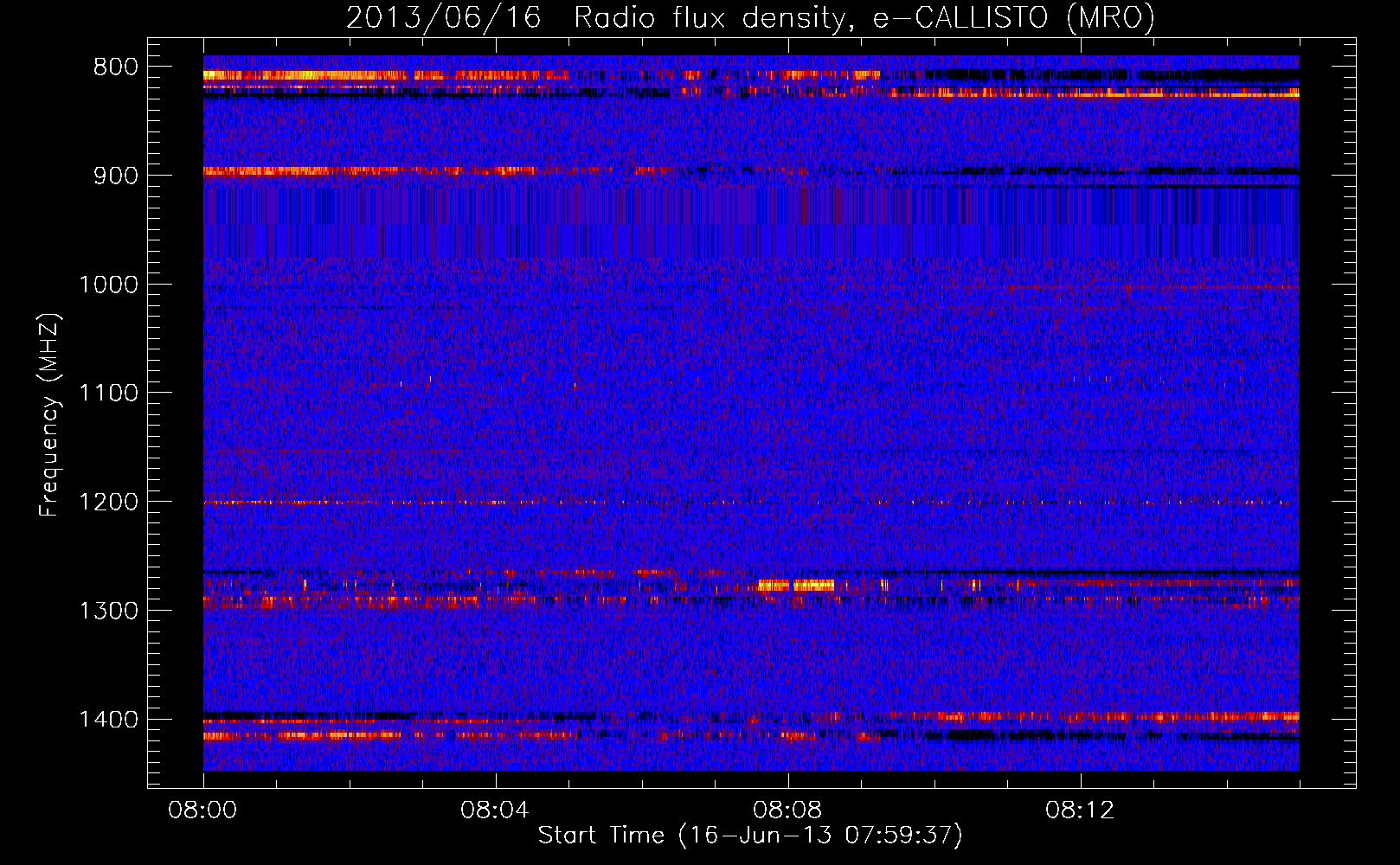The width and height of the screenshot is (1400, 865).
Task: Select the 1000 frequency tick label
Action: tap(108, 285)
